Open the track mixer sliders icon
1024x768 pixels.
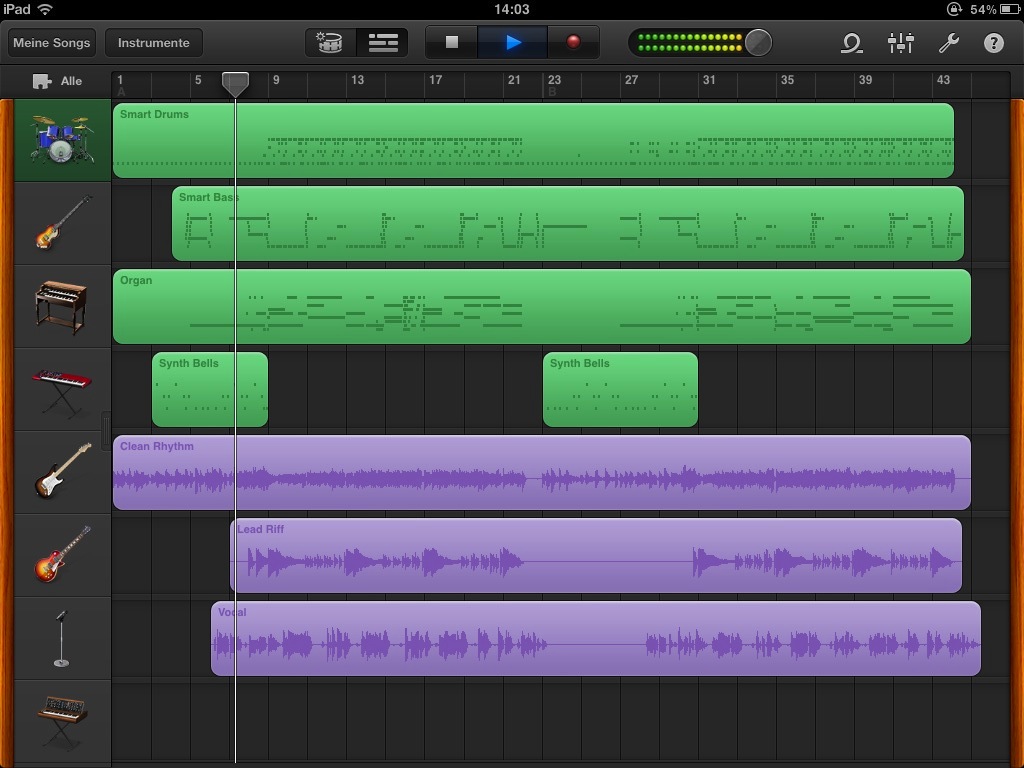coord(901,44)
